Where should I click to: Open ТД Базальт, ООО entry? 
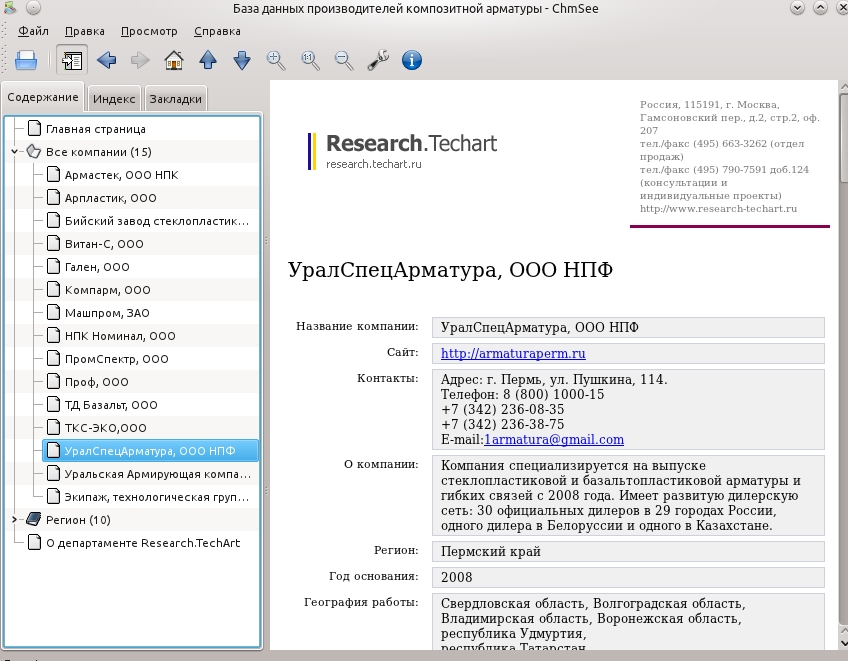pyautogui.click(x=111, y=405)
